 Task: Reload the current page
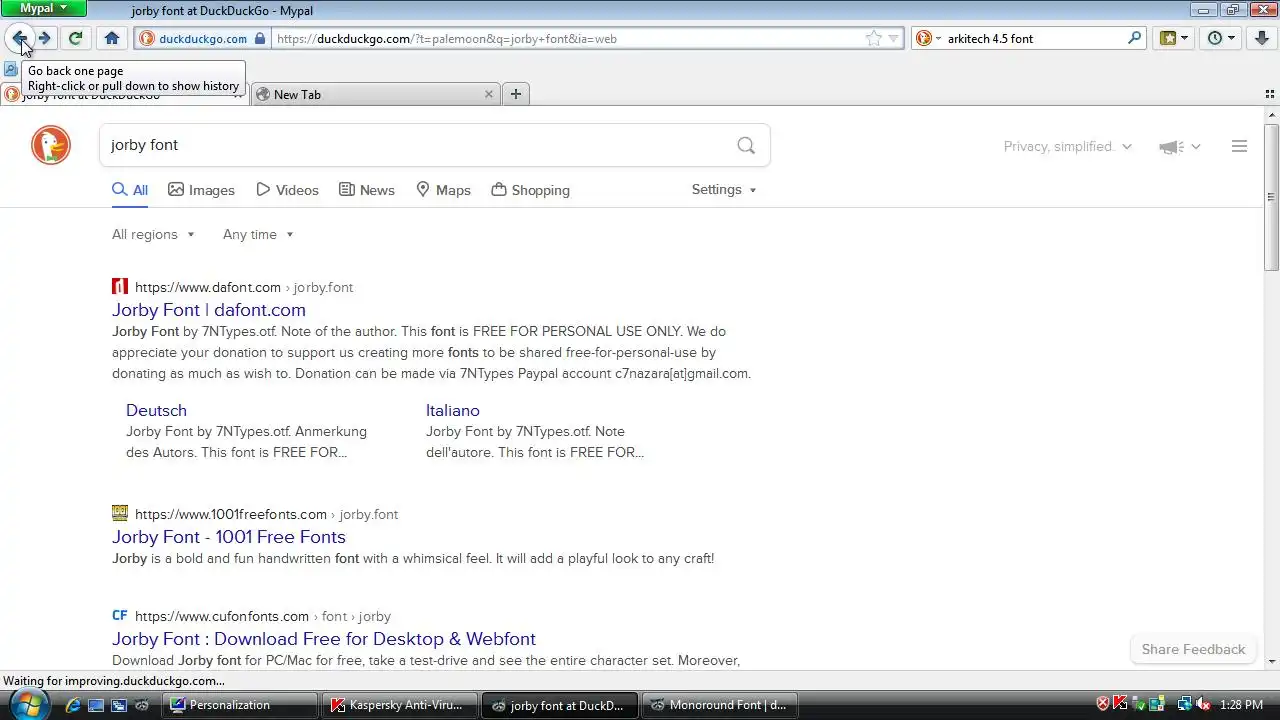pyautogui.click(x=75, y=38)
